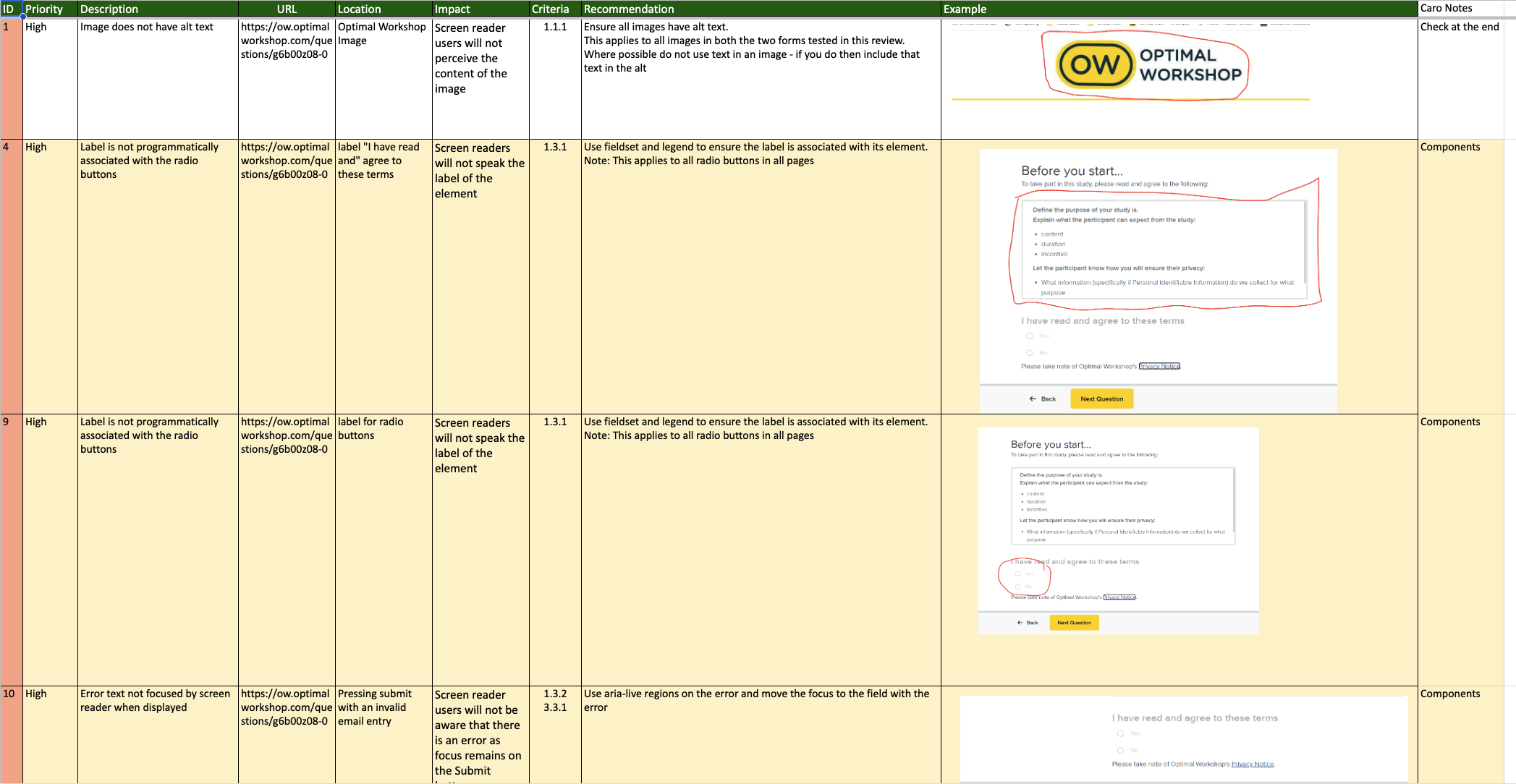
Task: Select the ID cell containing 10
Action: 12,735
